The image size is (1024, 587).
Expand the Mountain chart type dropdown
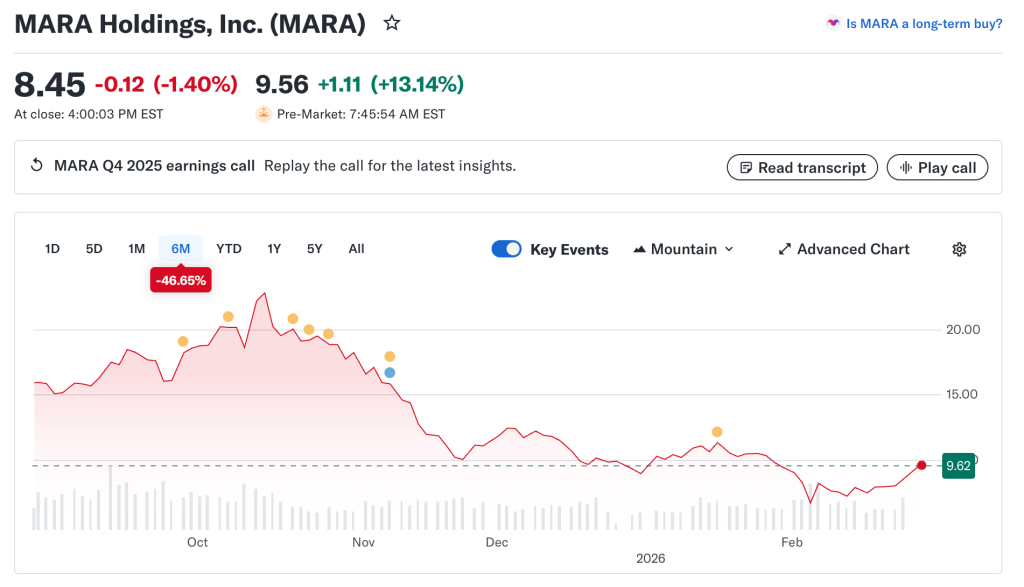coord(683,249)
